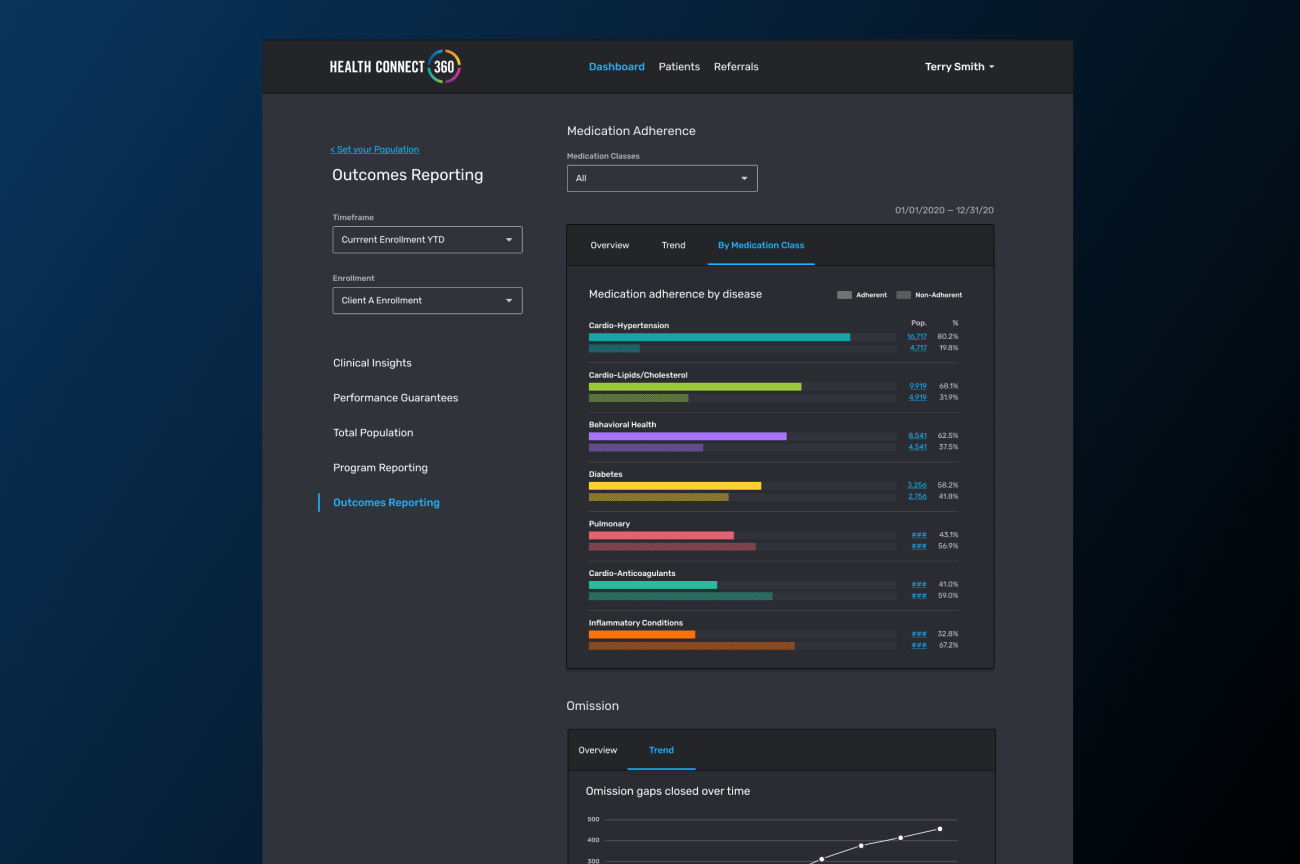Open the 2,756 Diabetes population link

[x=918, y=496]
